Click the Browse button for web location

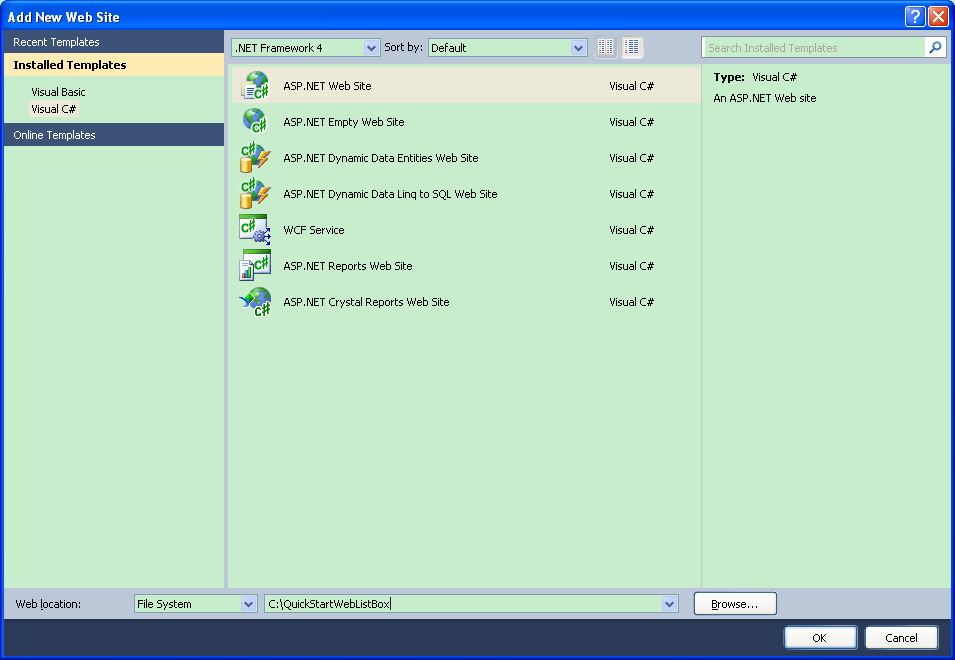[734, 603]
